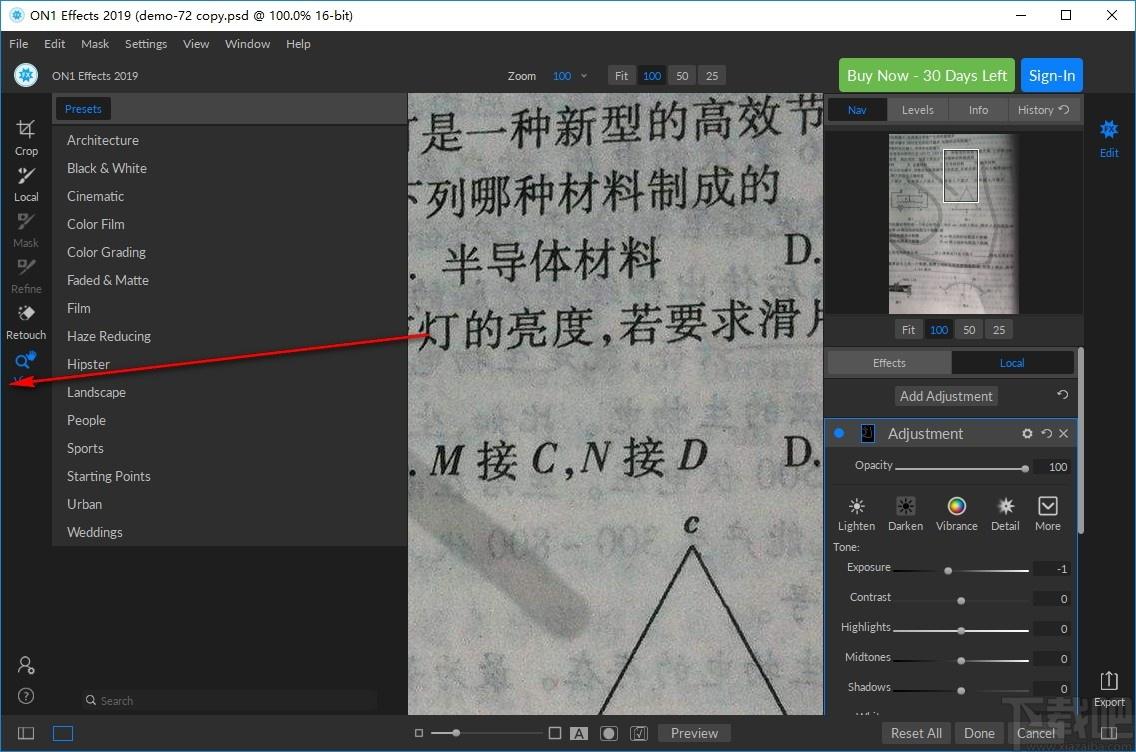Select the Retouch tool

click(26, 322)
